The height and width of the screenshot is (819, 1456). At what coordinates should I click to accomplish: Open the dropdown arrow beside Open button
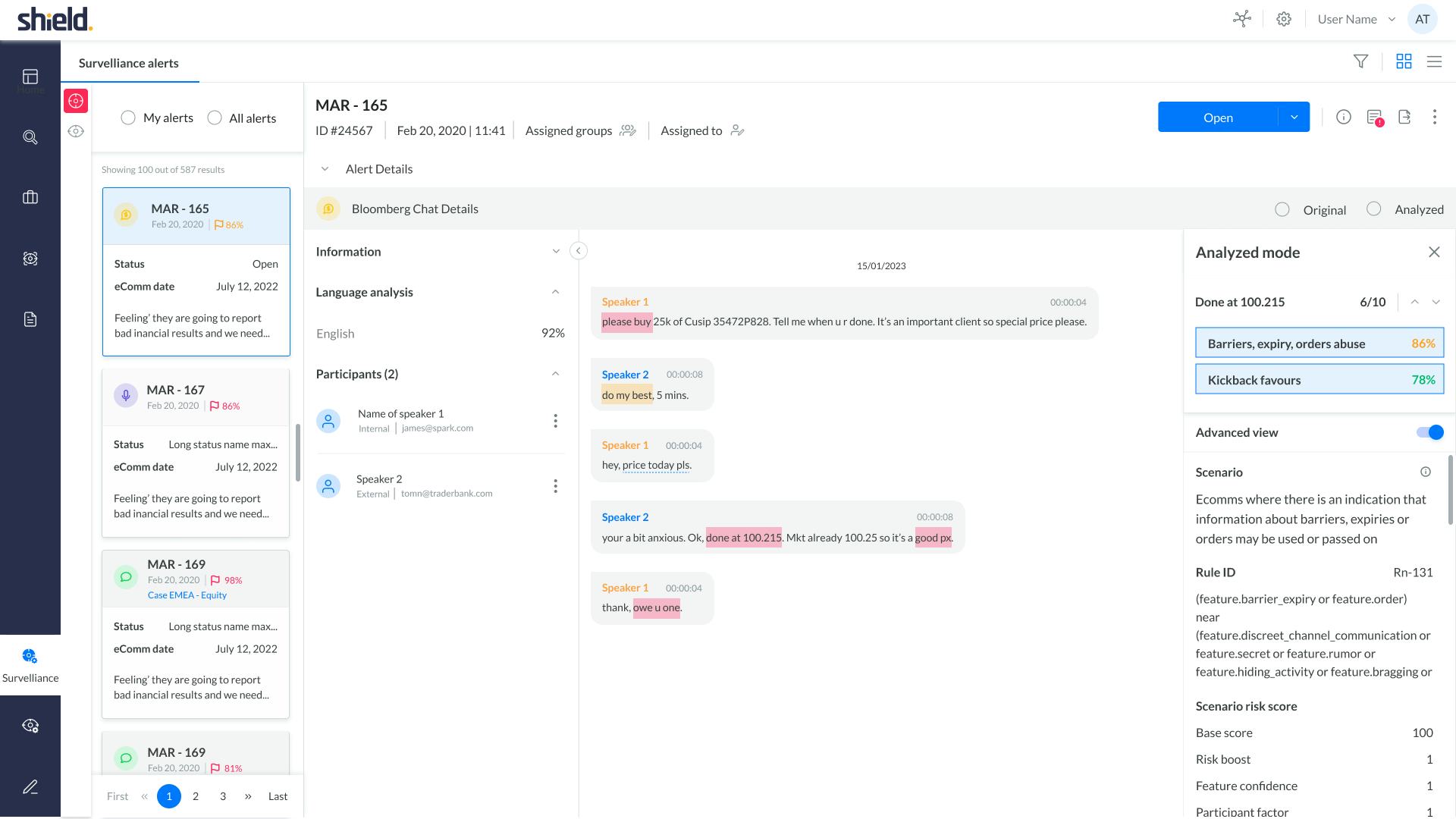pos(1294,117)
